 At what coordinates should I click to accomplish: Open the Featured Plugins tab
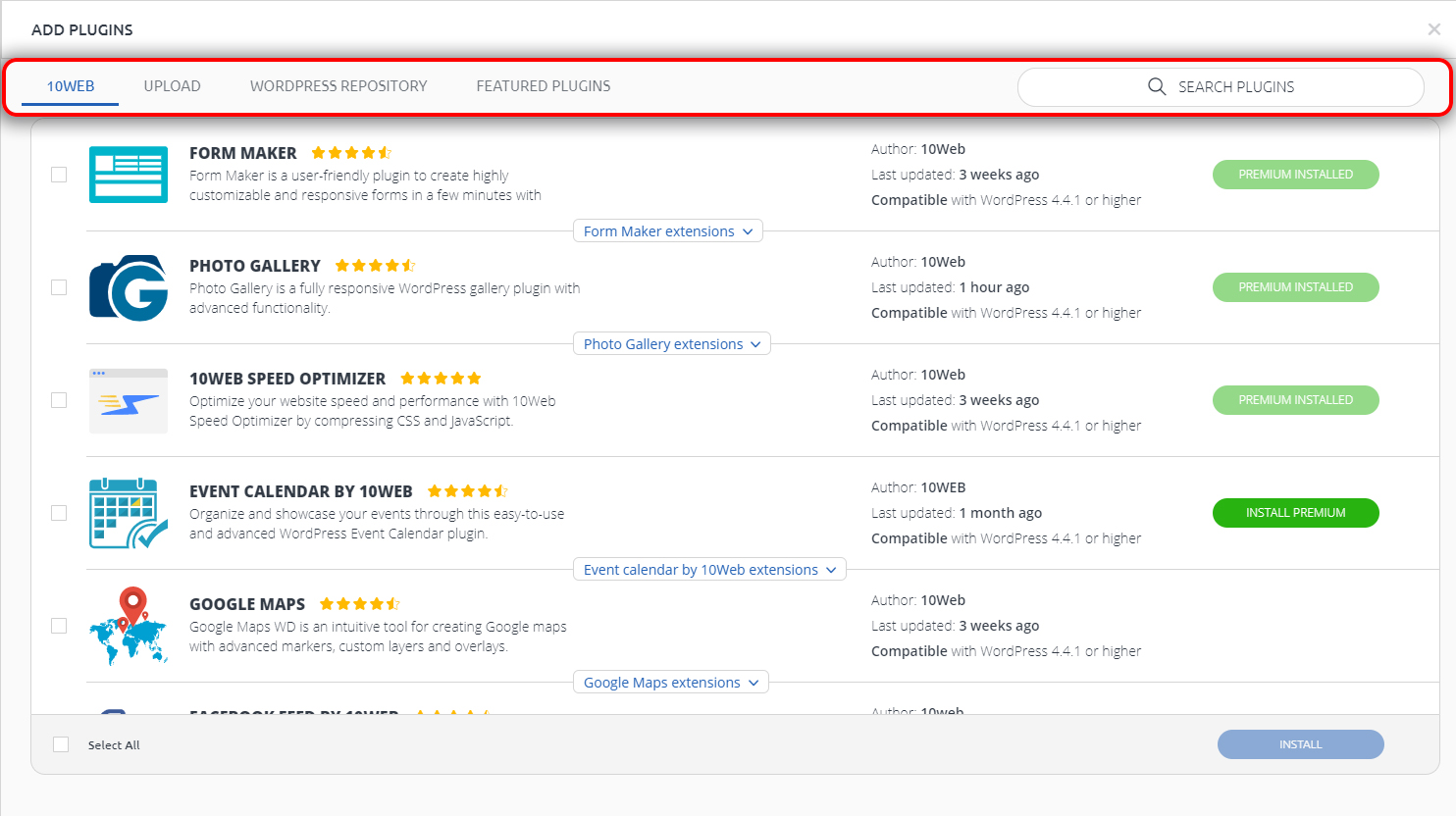pyautogui.click(x=544, y=86)
